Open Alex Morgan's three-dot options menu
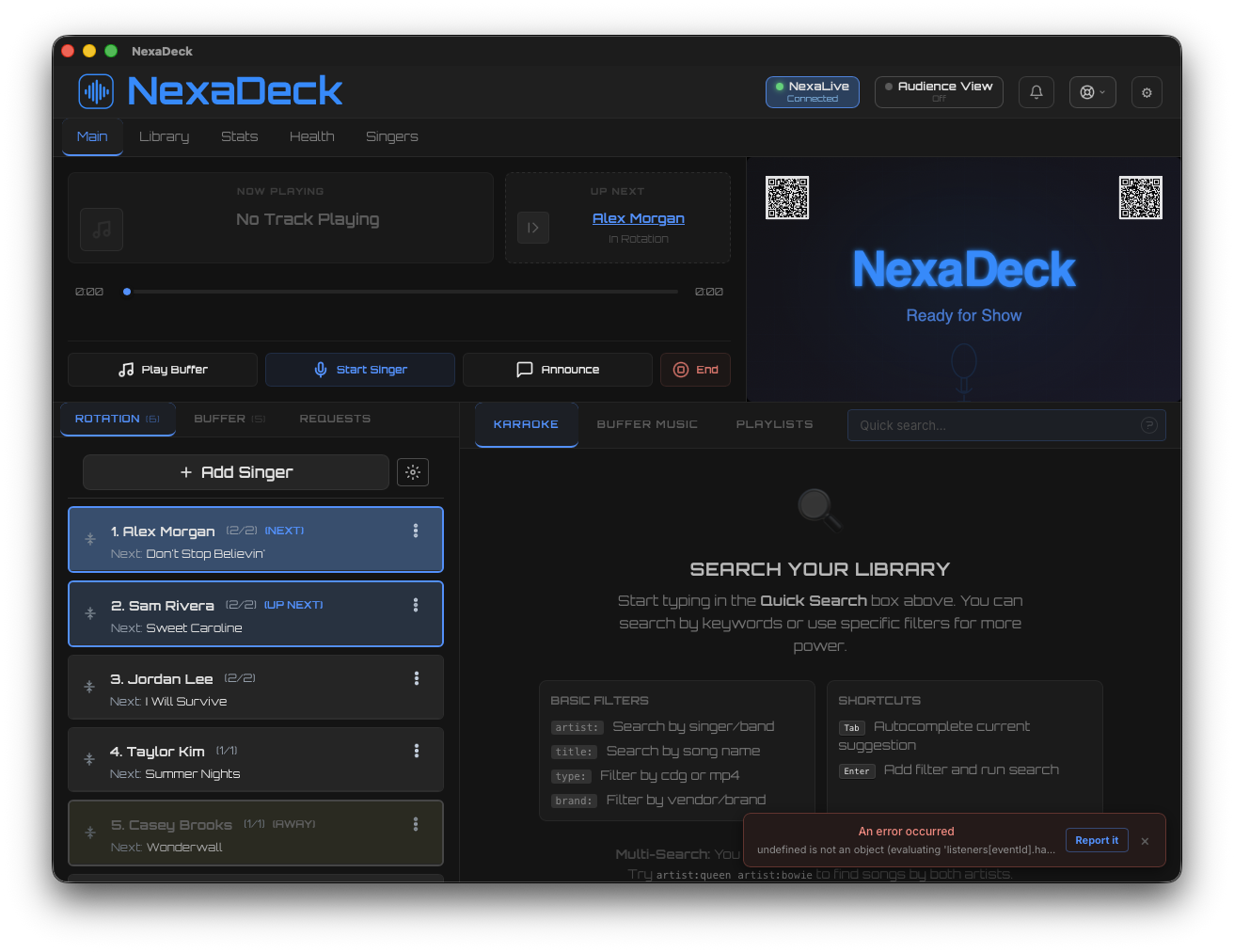This screenshot has width=1234, height=952. [x=415, y=531]
